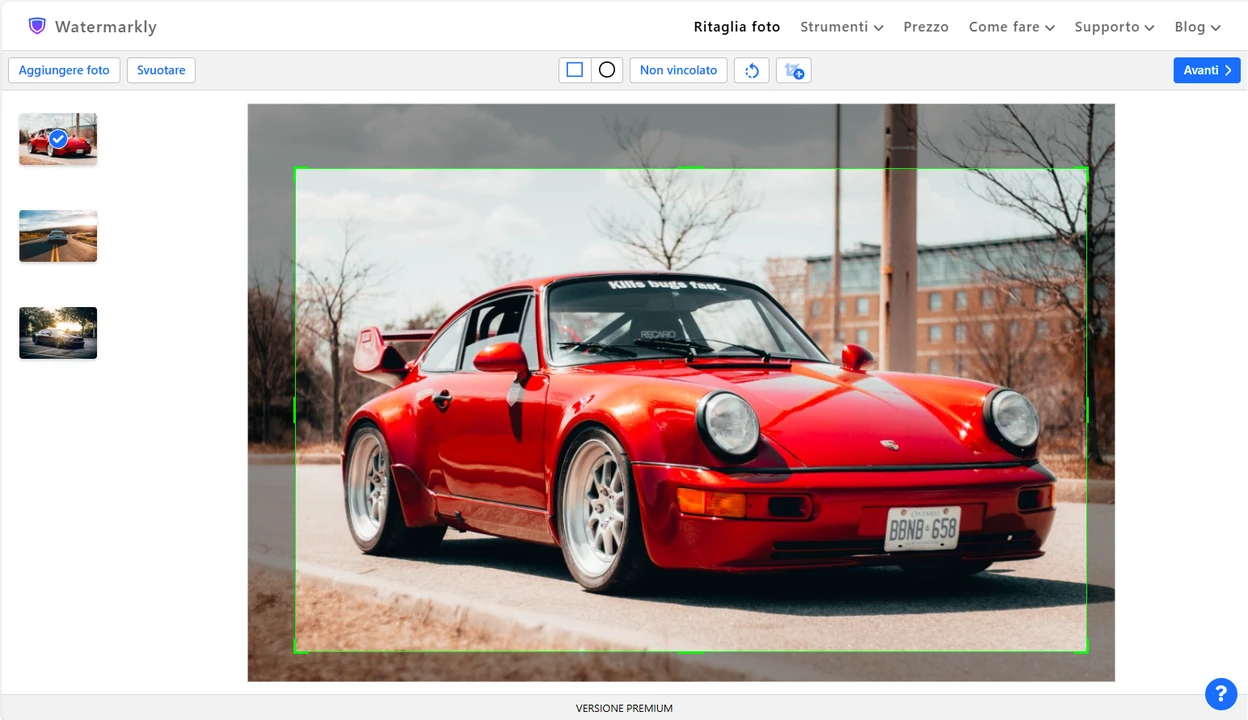This screenshot has height=720, width=1248.
Task: Click the Watermarkly brand name
Action: (x=106, y=27)
